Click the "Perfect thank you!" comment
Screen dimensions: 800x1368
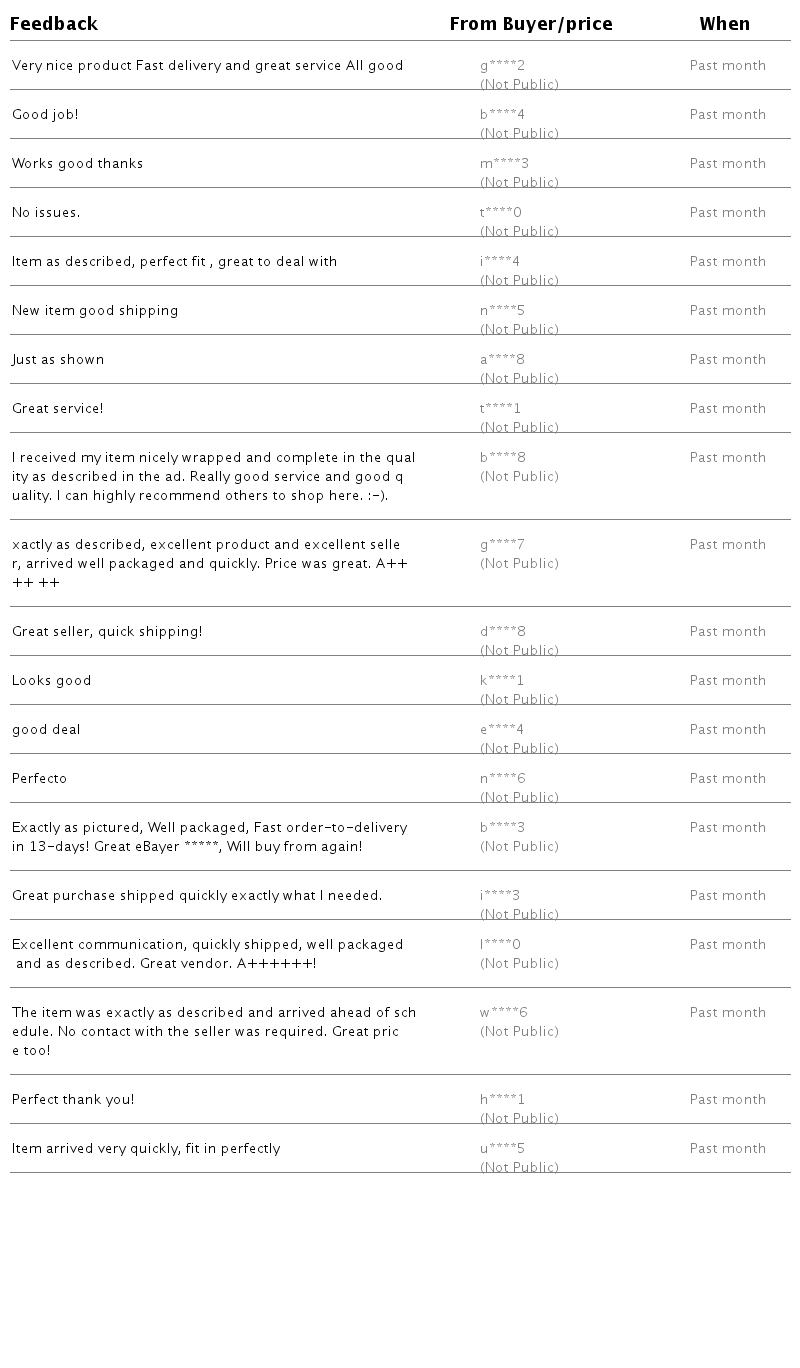tap(73, 1100)
